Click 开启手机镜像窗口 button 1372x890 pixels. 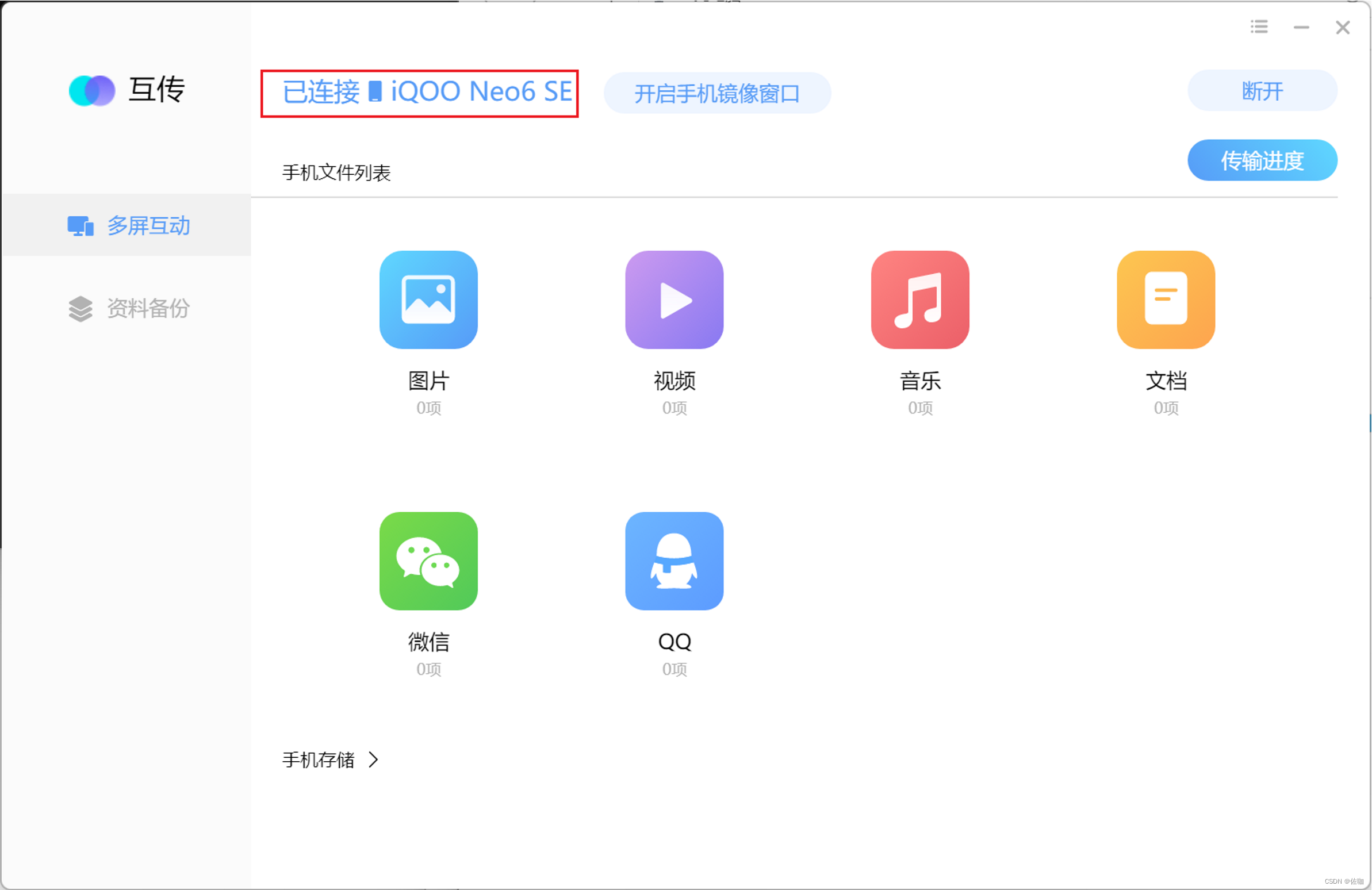pyautogui.click(x=718, y=93)
